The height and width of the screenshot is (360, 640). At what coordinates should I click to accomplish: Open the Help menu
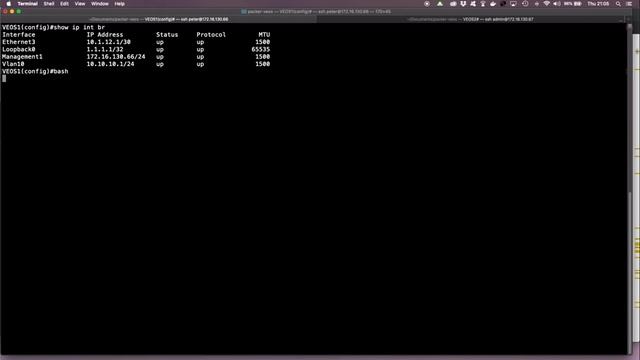(120, 4)
